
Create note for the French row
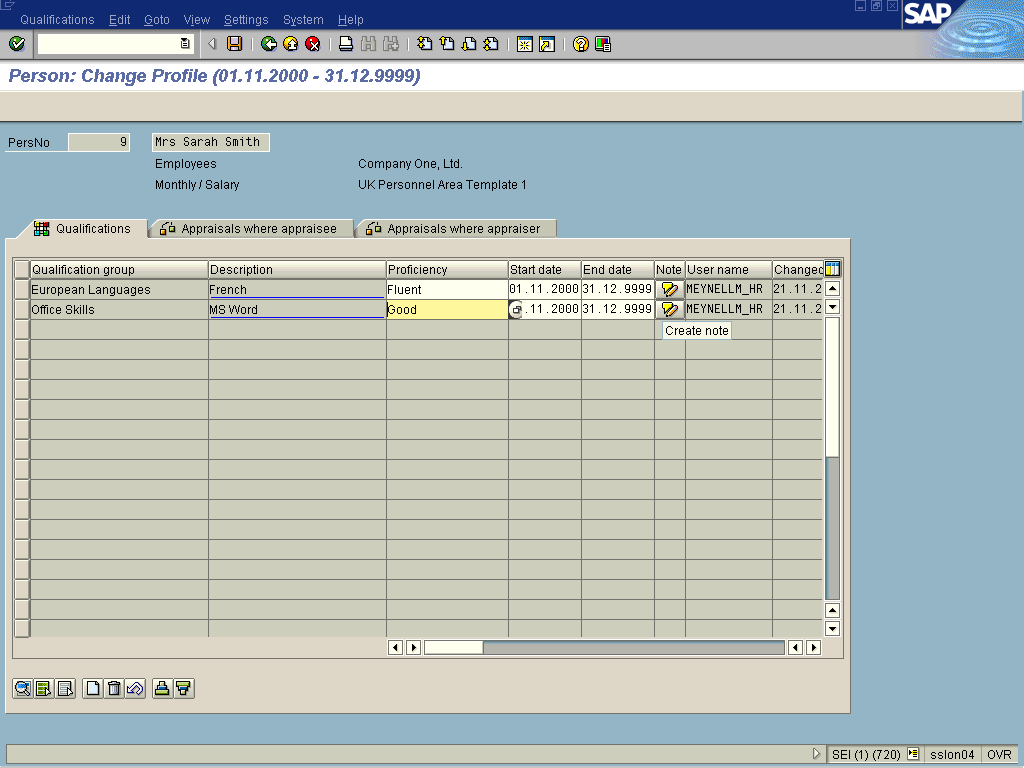click(669, 289)
